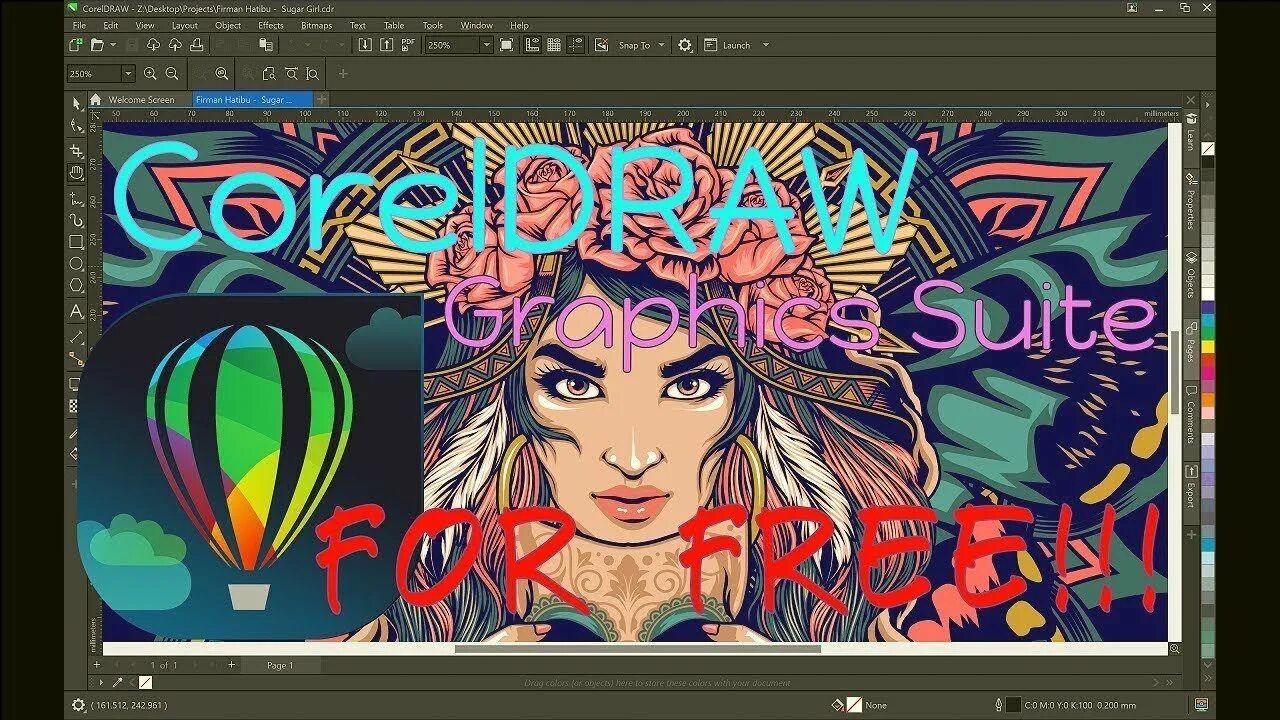Open the Layout menu
Screen dimensions: 1280x720
(x=184, y=25)
